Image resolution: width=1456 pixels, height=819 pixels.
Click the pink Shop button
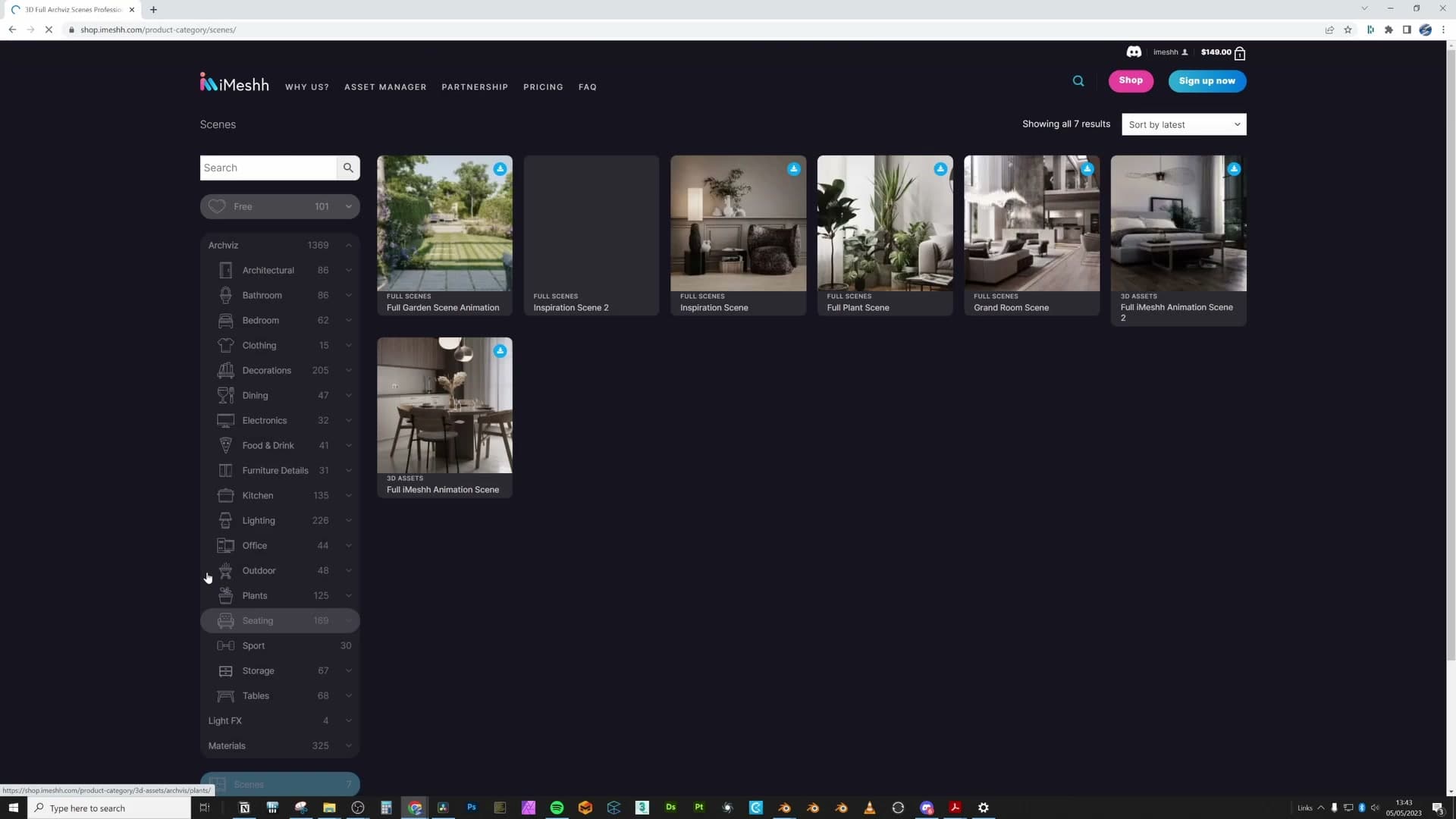click(1131, 80)
